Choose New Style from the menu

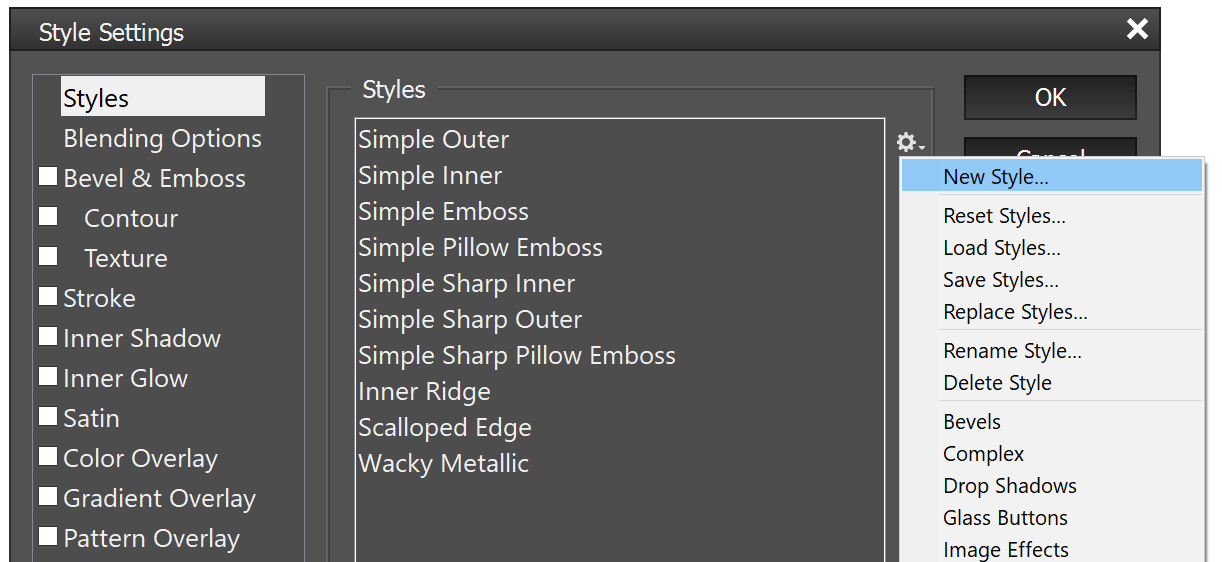click(996, 177)
